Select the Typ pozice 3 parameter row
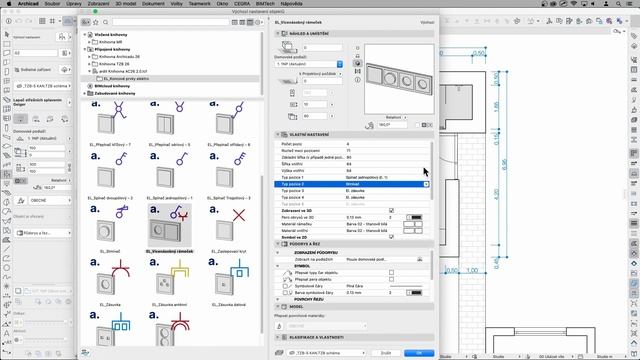The image size is (640, 360). tap(352, 191)
